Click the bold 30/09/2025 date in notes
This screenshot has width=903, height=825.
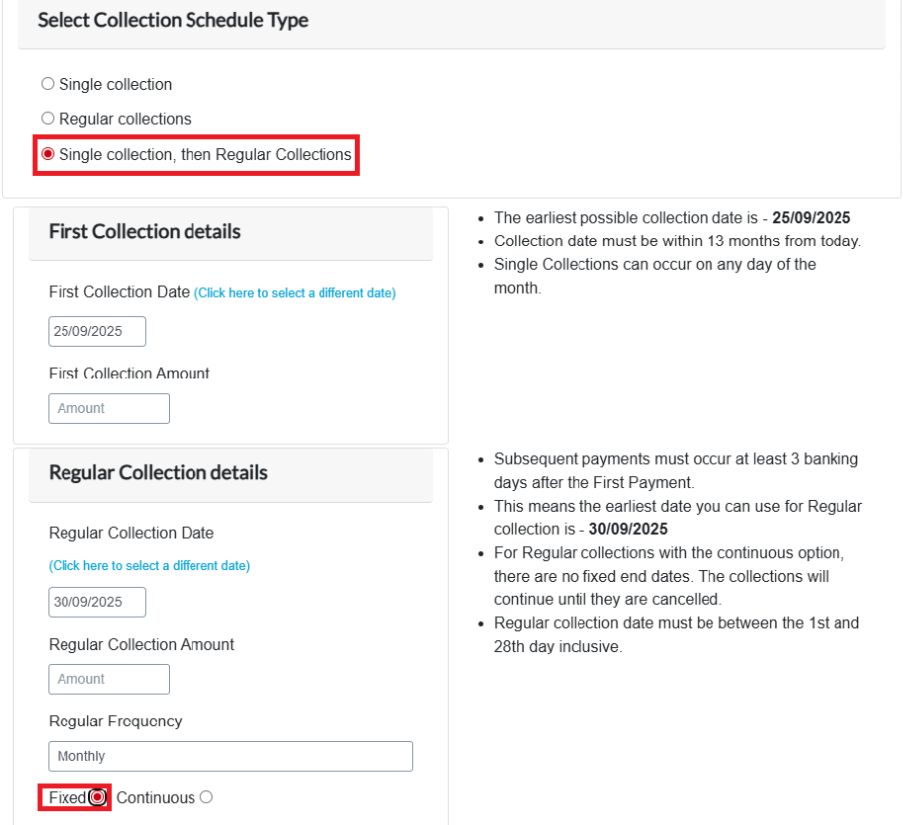click(x=628, y=529)
